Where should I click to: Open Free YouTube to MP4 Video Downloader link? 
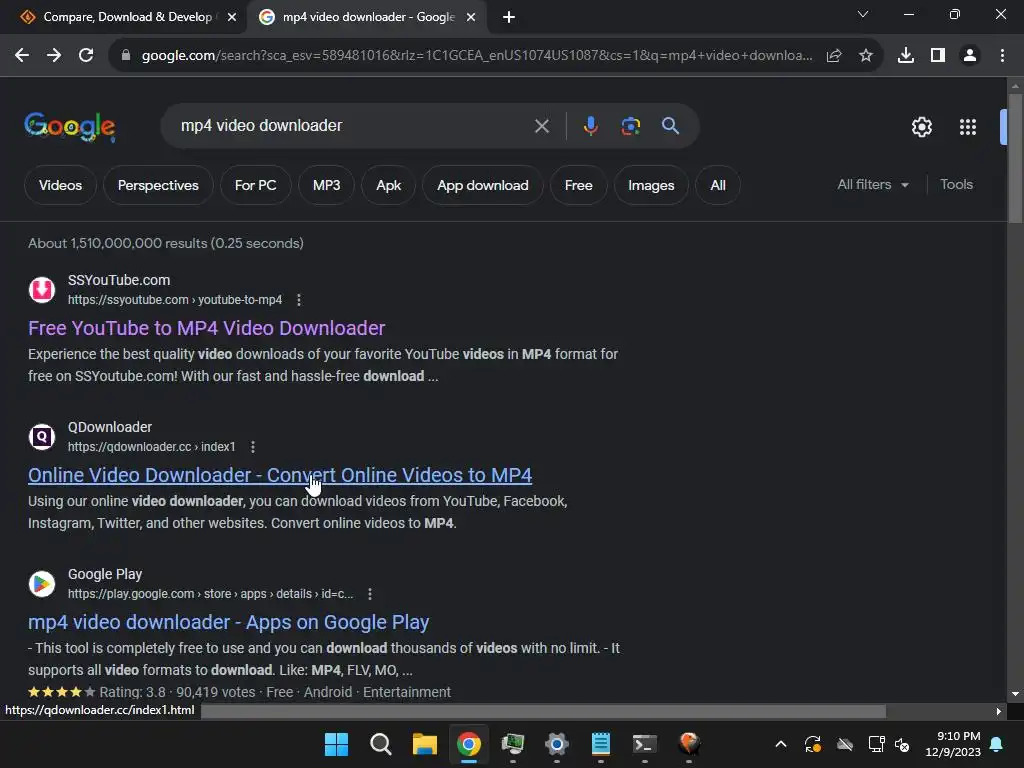pyautogui.click(x=206, y=328)
